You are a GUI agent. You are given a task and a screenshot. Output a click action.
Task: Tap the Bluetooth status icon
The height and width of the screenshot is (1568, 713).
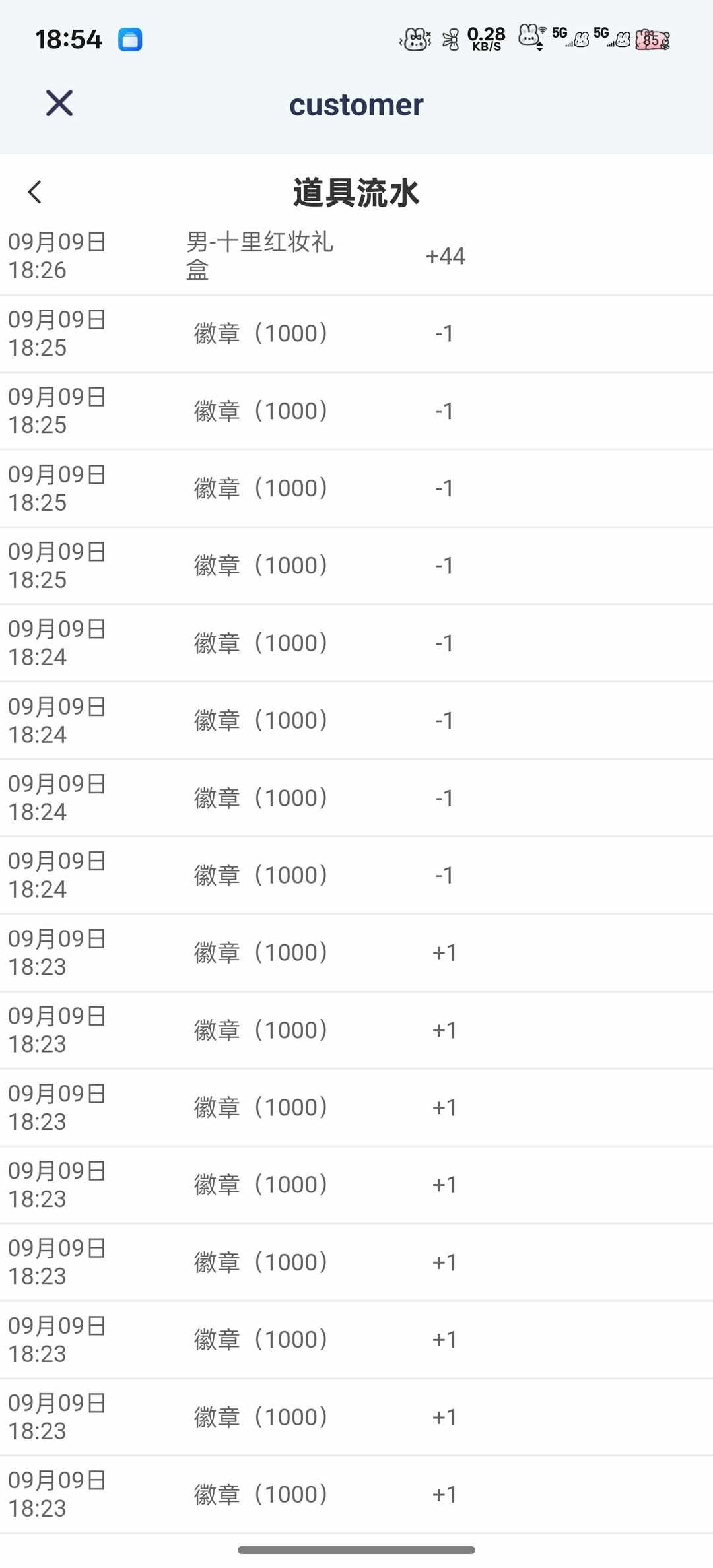click(451, 40)
